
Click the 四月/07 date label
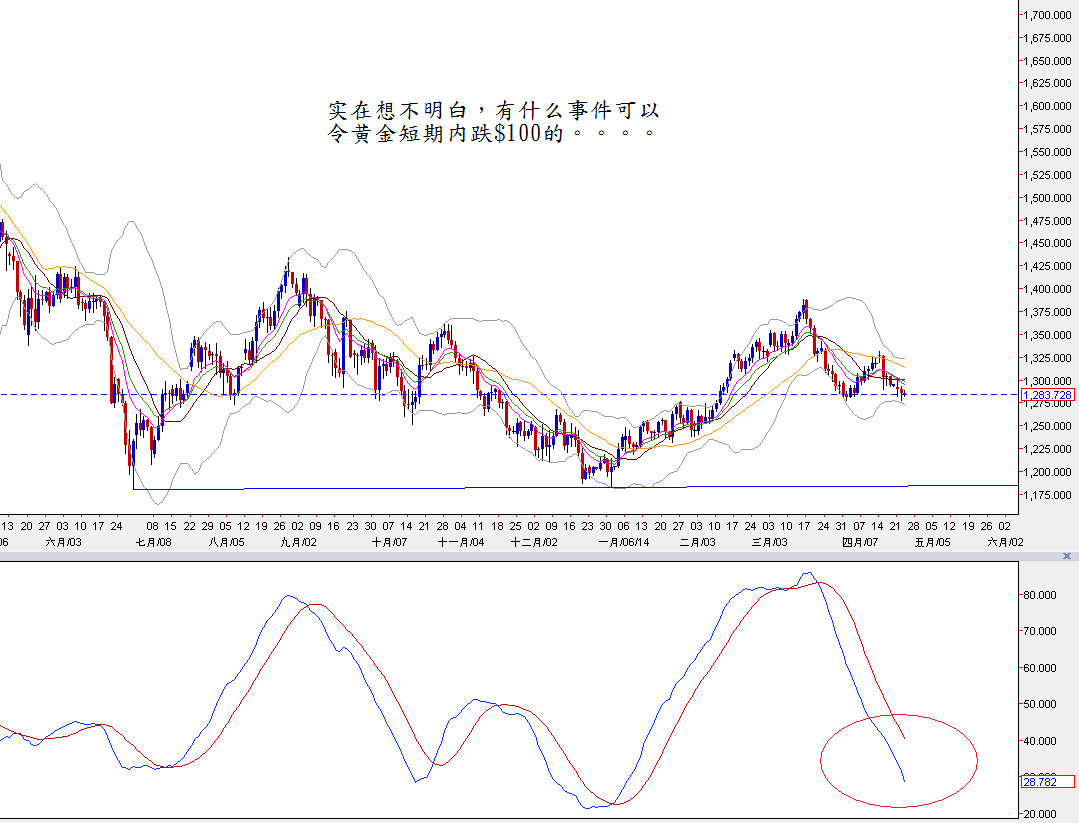(x=860, y=542)
